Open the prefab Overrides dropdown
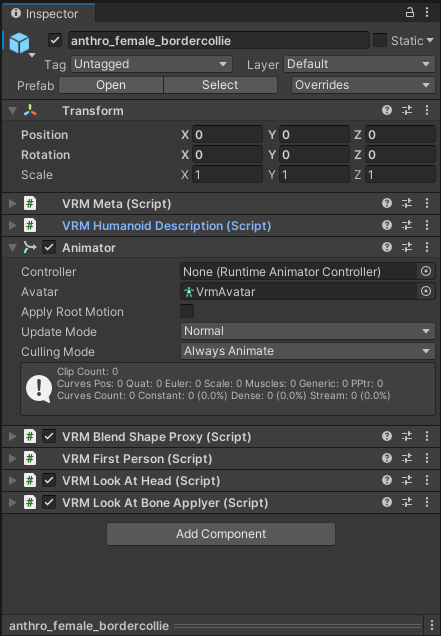441x636 pixels. 363,85
